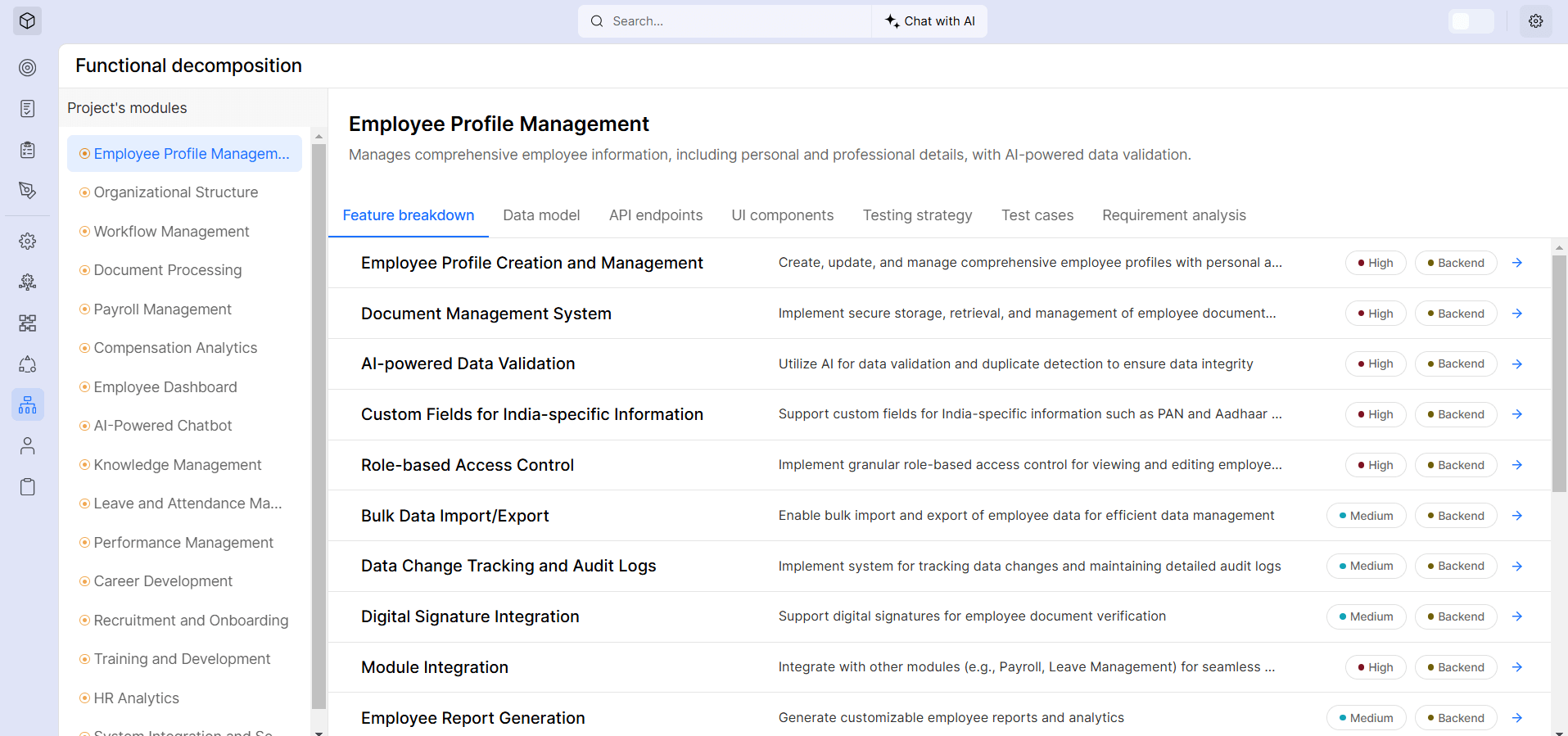Click the Chat with AI button

pos(930,21)
